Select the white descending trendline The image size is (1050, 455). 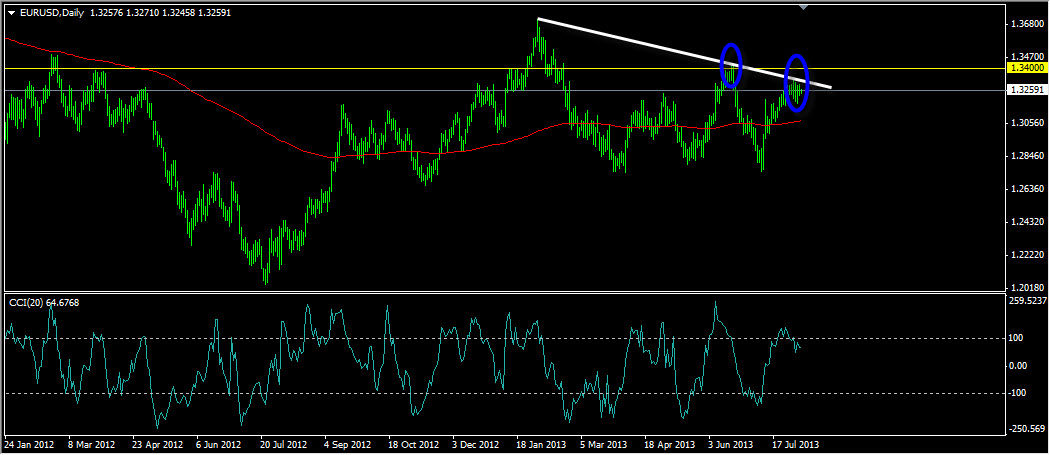(x=684, y=53)
